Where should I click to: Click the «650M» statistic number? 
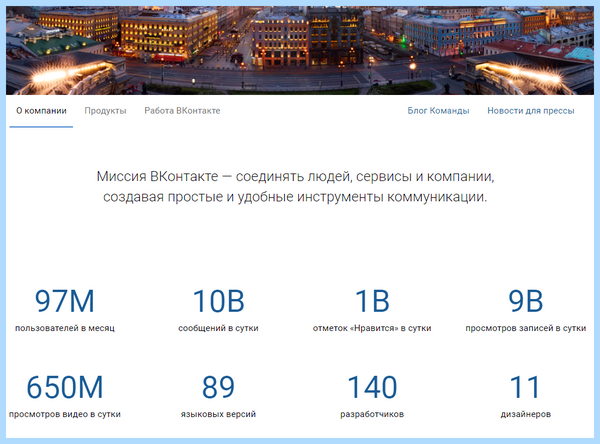(65, 387)
